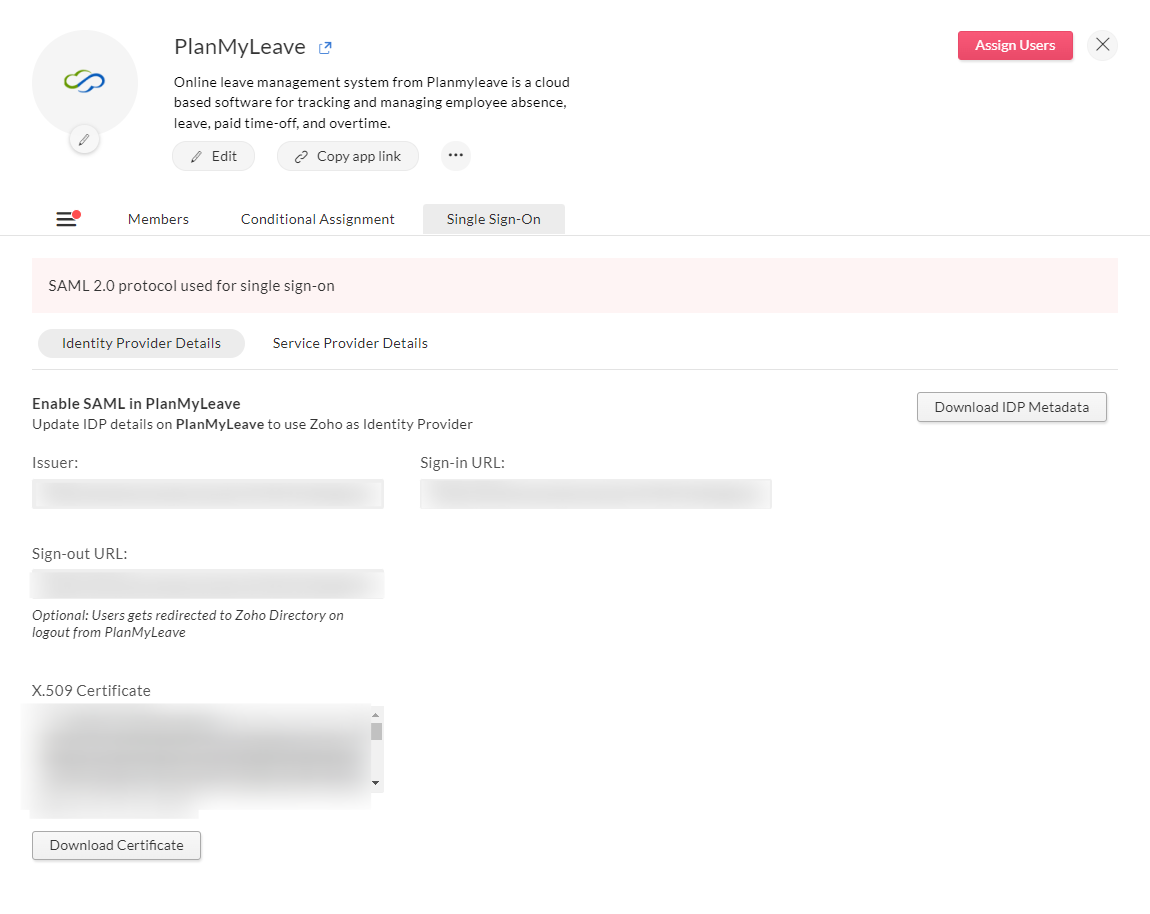Click the Edit button
Viewport: 1150px width, 914px height.
coord(213,156)
